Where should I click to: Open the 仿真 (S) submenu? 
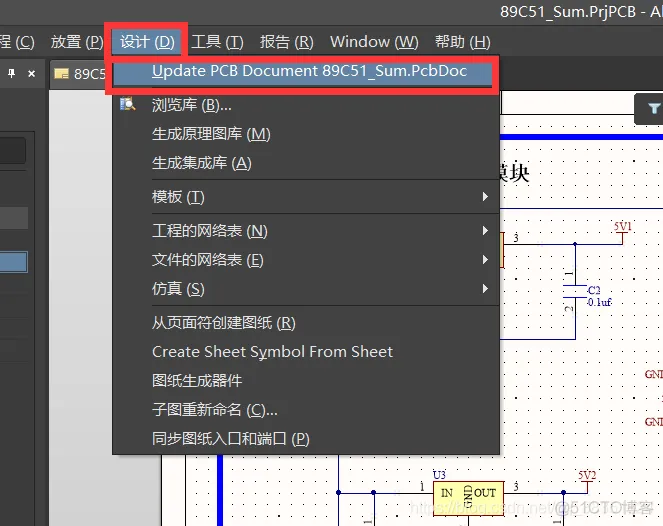point(306,289)
